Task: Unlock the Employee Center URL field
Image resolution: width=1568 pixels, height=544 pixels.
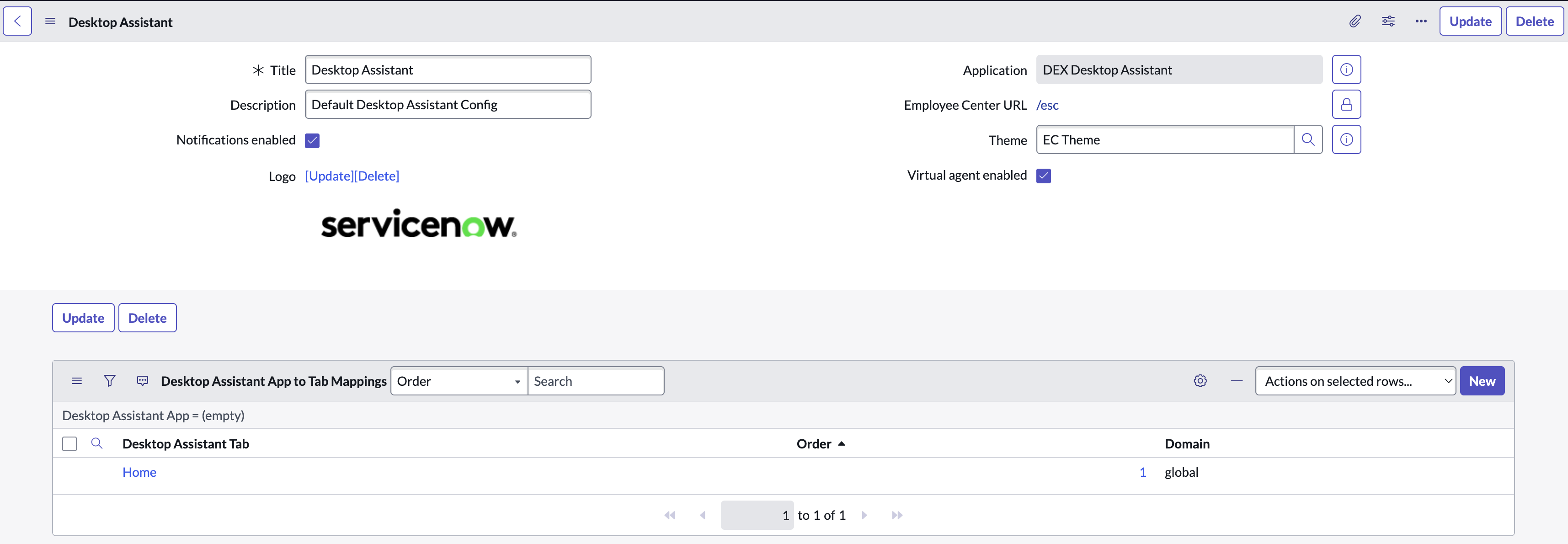Action: point(1346,105)
